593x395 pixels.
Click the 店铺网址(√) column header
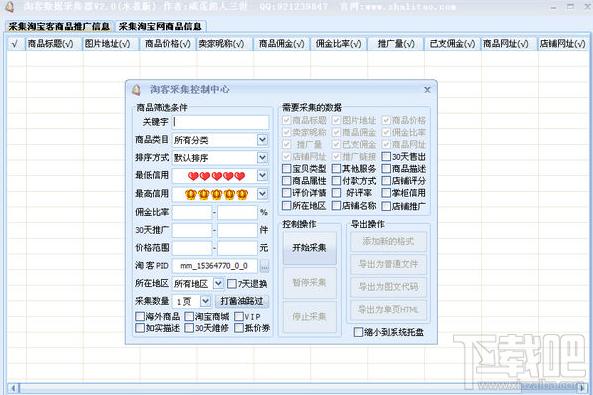(x=563, y=44)
